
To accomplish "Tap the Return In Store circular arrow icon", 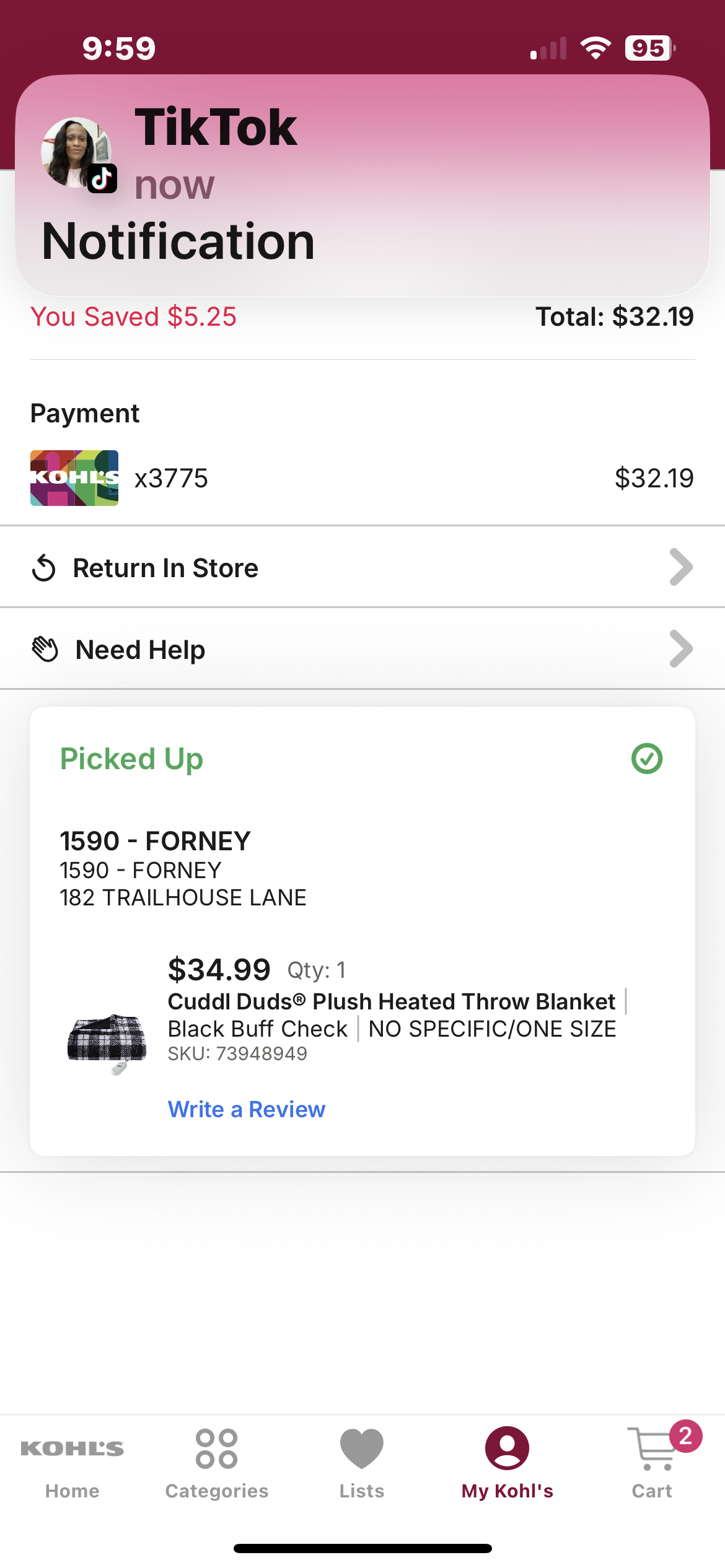I will click(x=44, y=568).
